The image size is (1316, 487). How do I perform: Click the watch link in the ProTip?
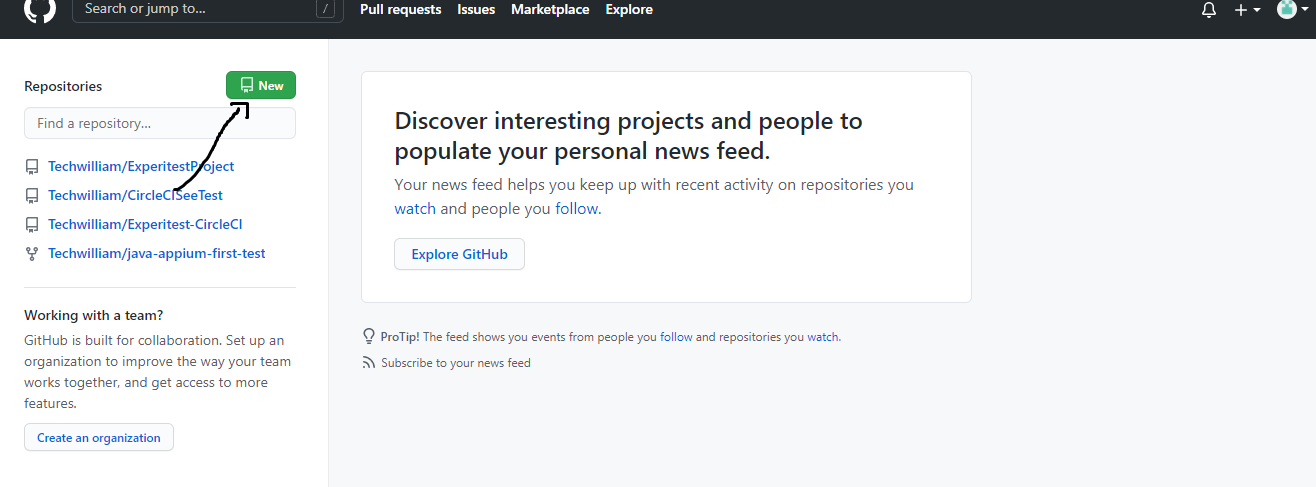tap(823, 337)
